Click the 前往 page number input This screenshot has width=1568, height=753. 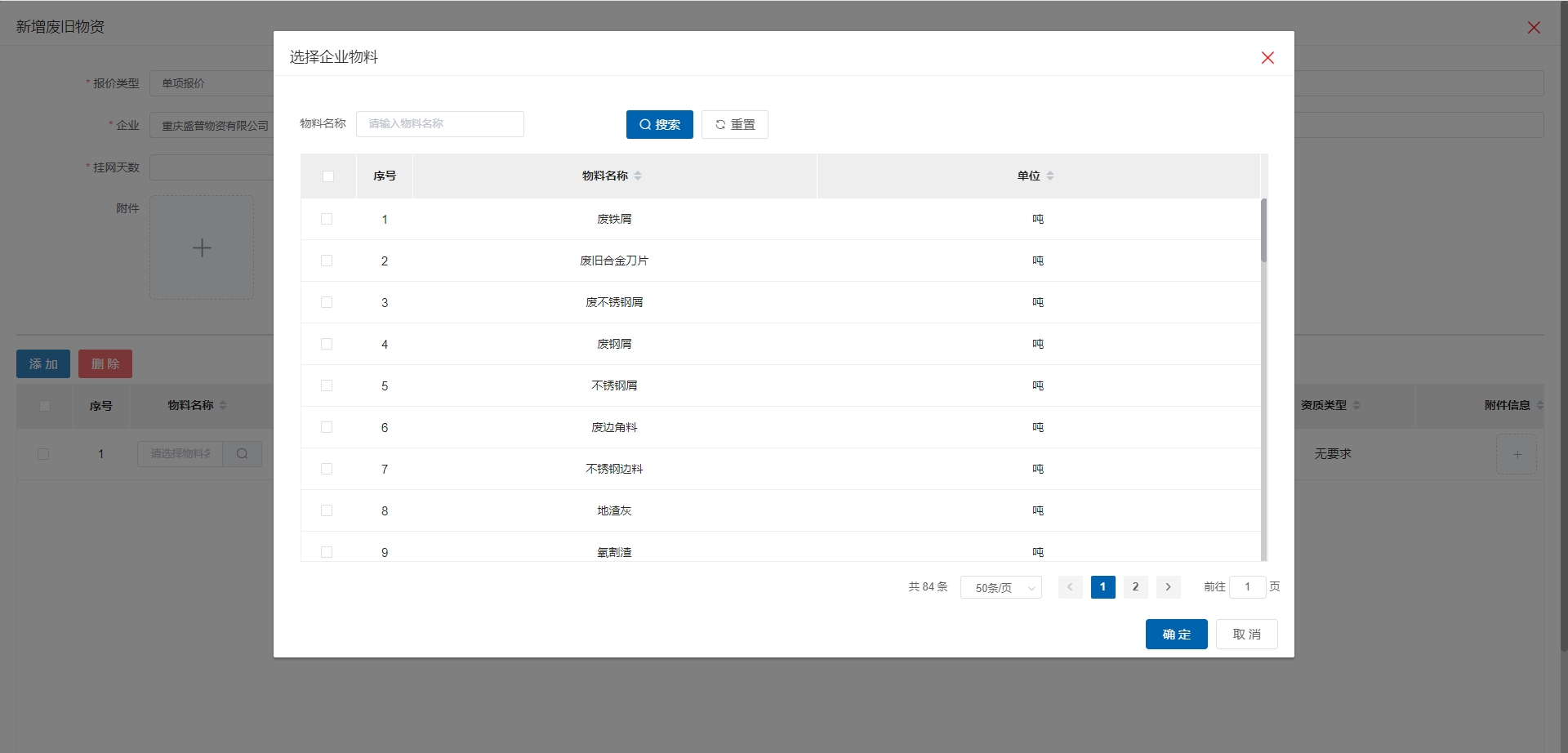1247,586
